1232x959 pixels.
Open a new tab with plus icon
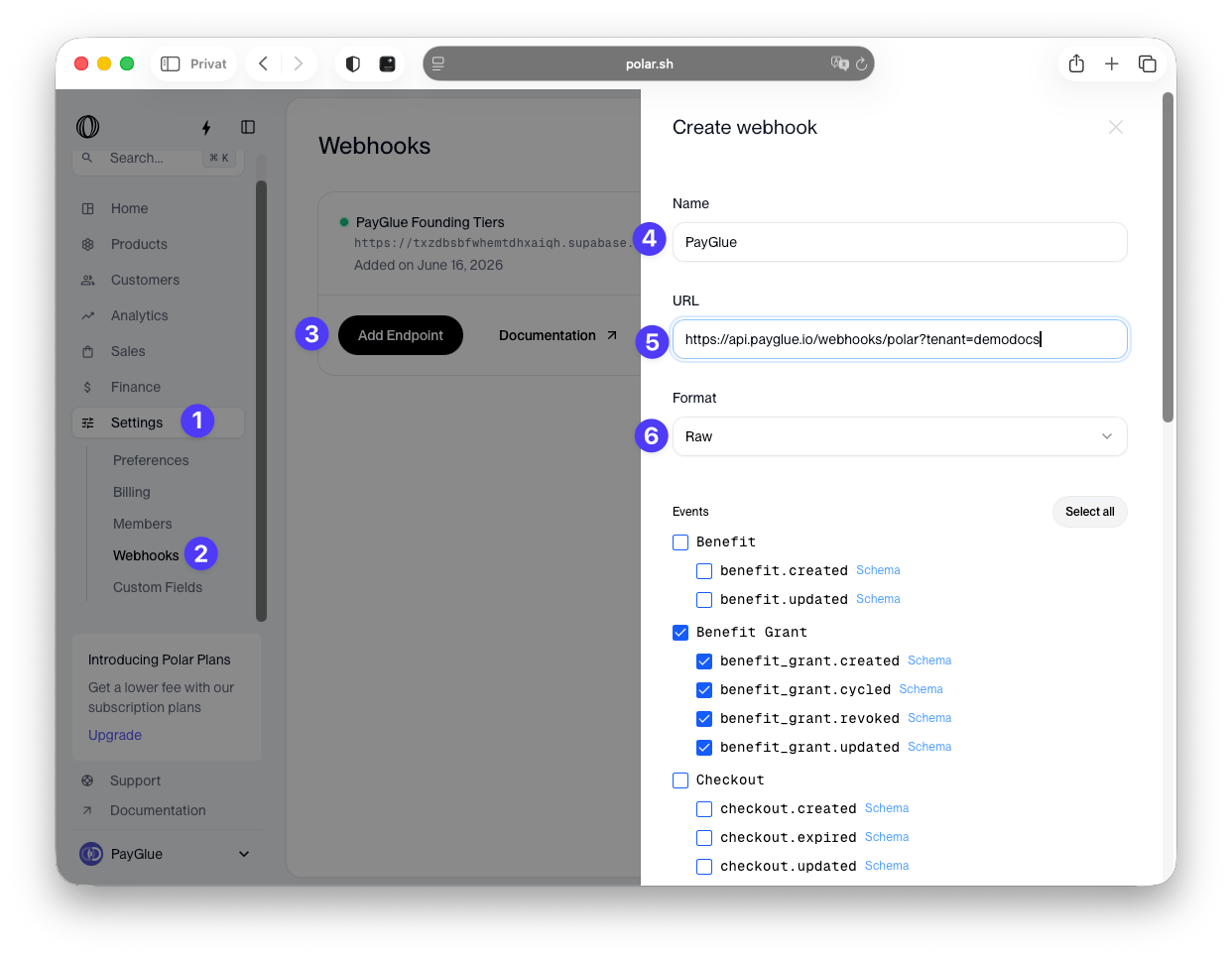(x=1112, y=63)
